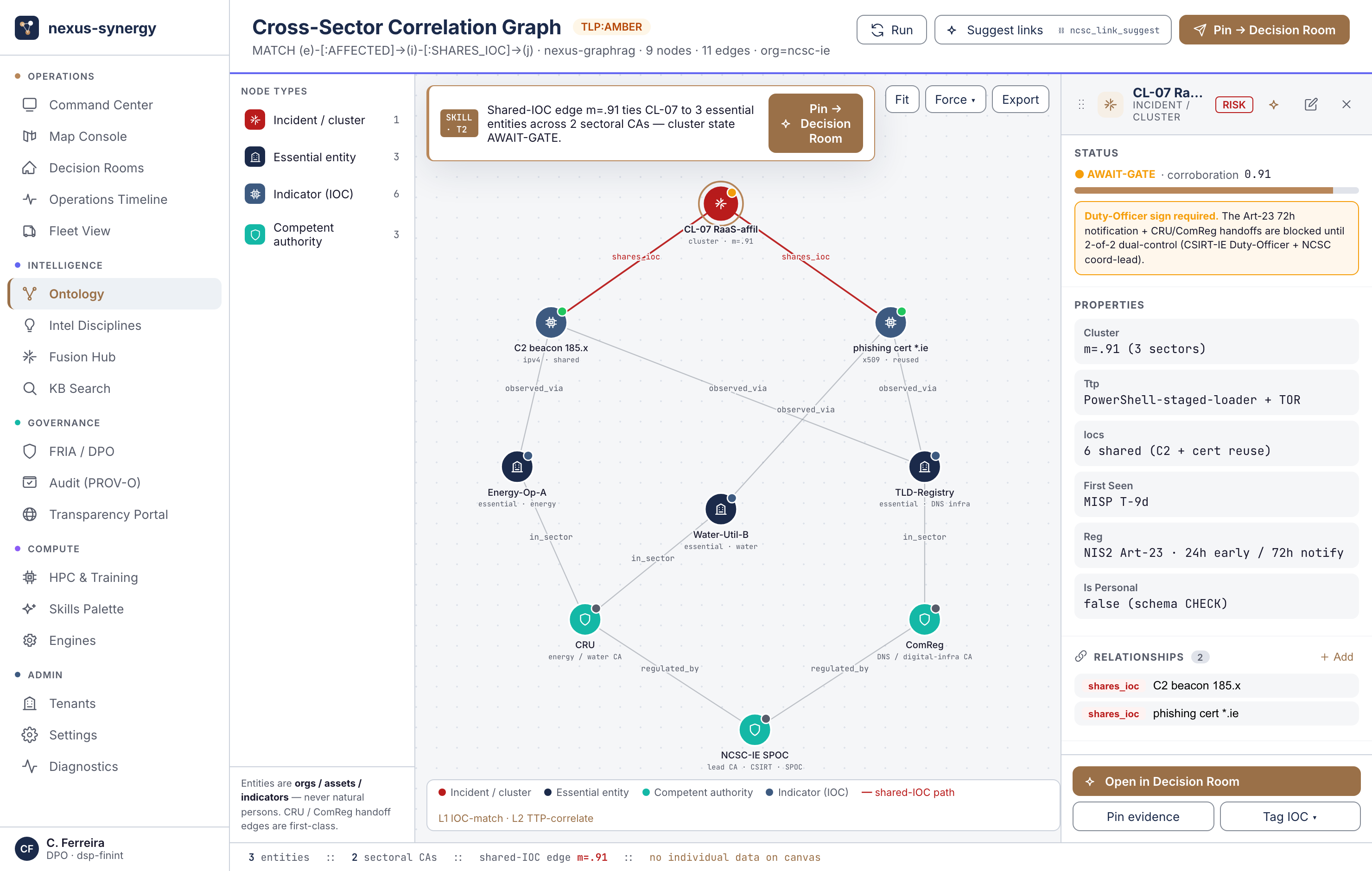The width and height of the screenshot is (1372, 871).
Task: Click the Ttp PowerShell-staged-loader property
Action: pyautogui.click(x=1216, y=392)
